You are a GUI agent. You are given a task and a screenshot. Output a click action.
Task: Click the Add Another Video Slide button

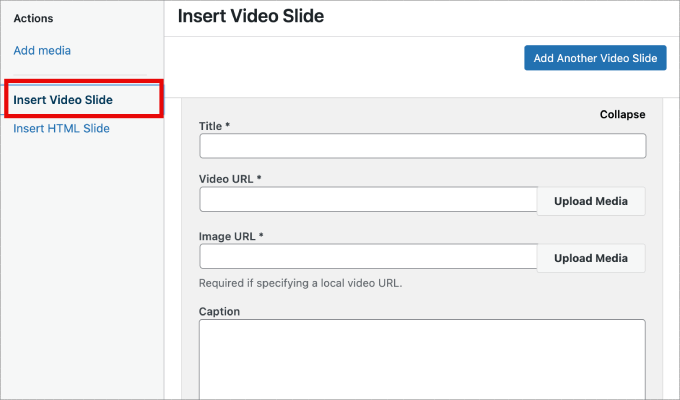coord(594,58)
